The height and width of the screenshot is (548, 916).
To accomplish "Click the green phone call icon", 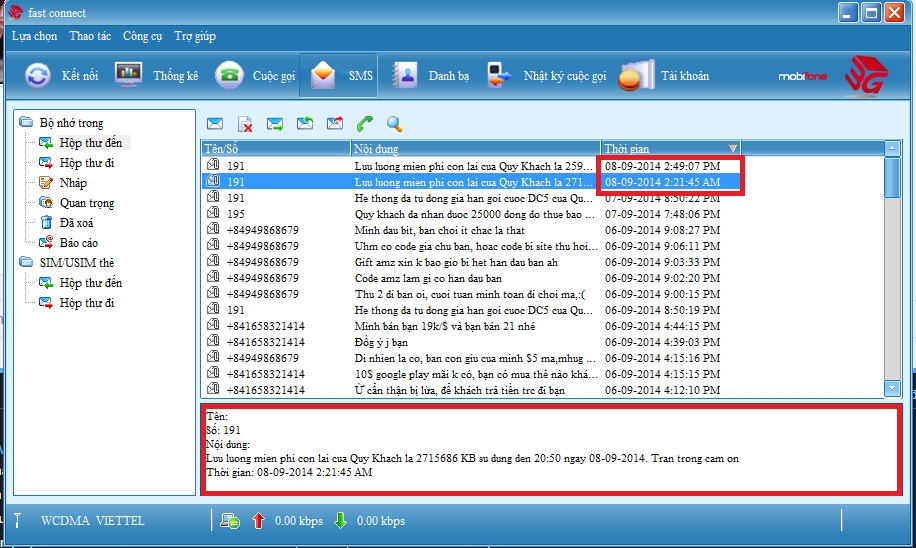I will tap(365, 124).
